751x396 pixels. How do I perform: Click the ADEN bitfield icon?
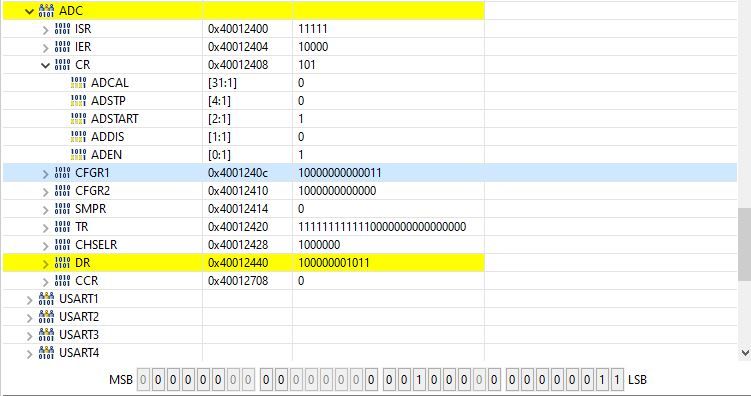pos(79,155)
